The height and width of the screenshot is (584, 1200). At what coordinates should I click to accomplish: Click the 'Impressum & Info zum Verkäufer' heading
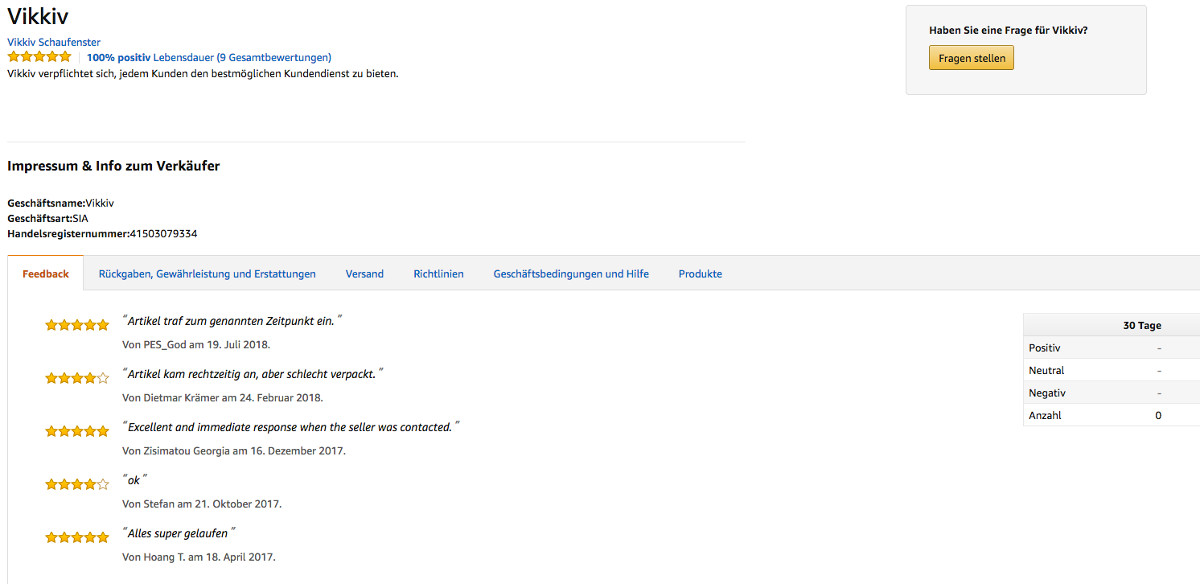[113, 166]
